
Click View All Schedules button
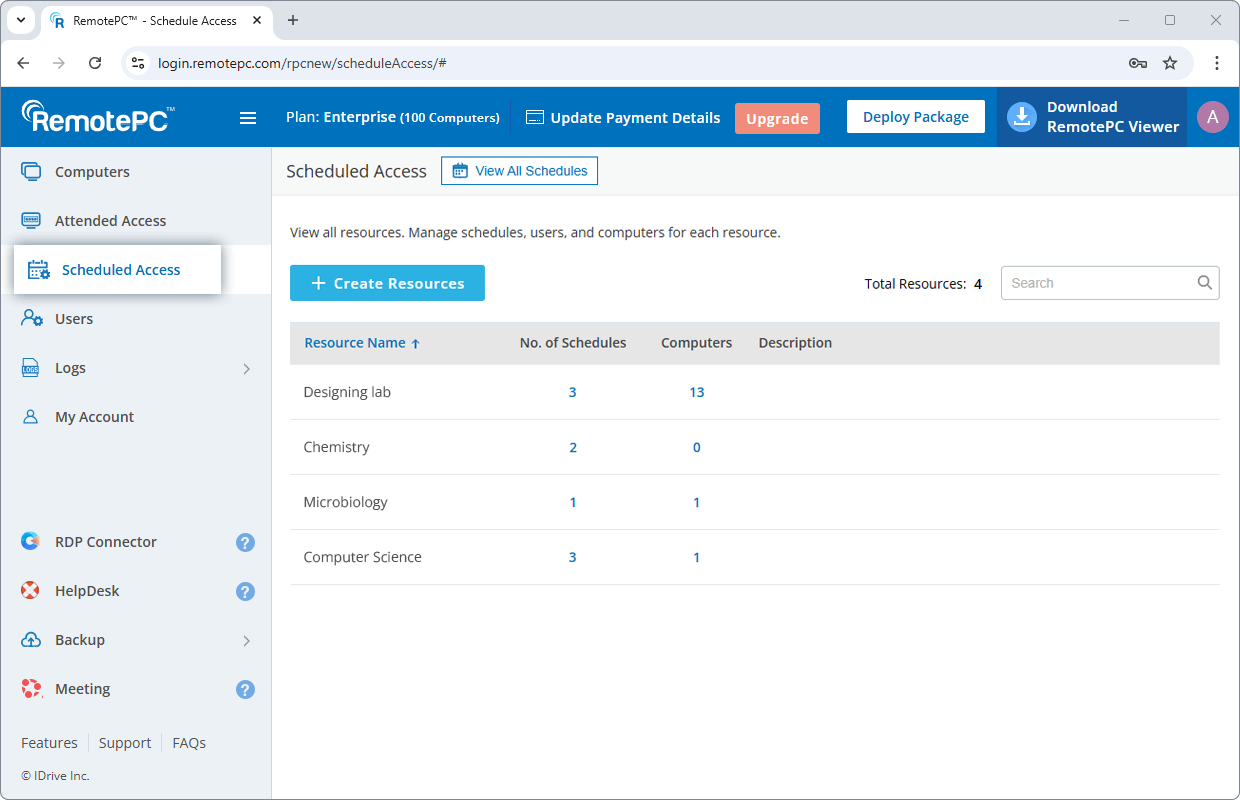tap(519, 171)
